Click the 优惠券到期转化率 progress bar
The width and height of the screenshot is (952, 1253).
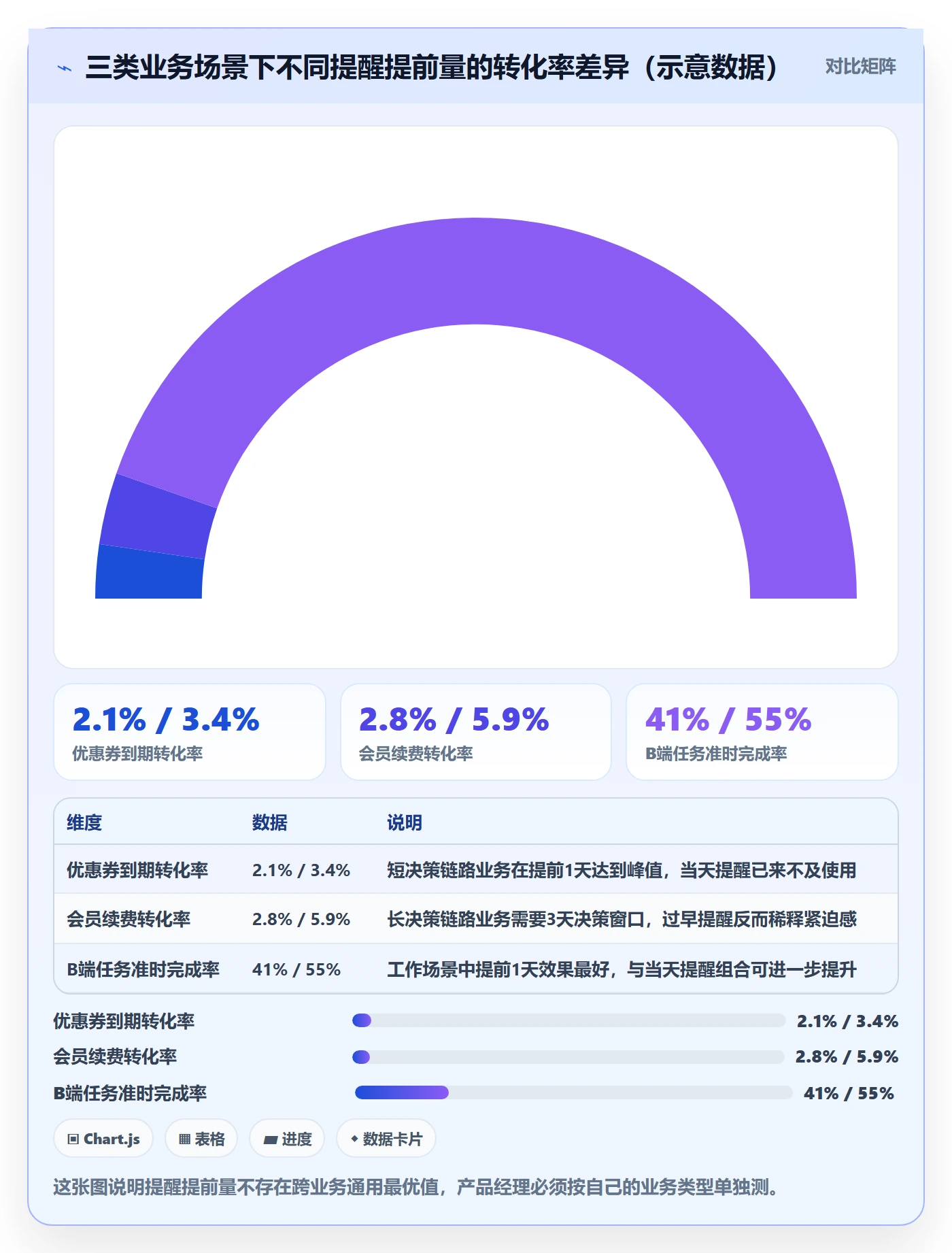569,1020
